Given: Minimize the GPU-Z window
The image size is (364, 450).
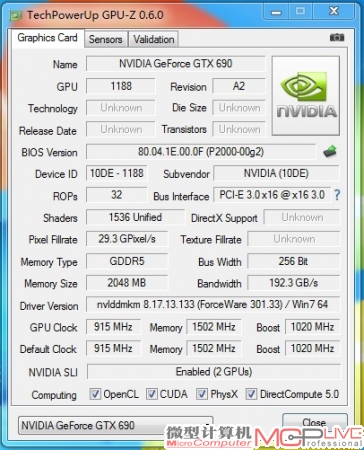Looking at the screenshot, I should (x=276, y=12).
